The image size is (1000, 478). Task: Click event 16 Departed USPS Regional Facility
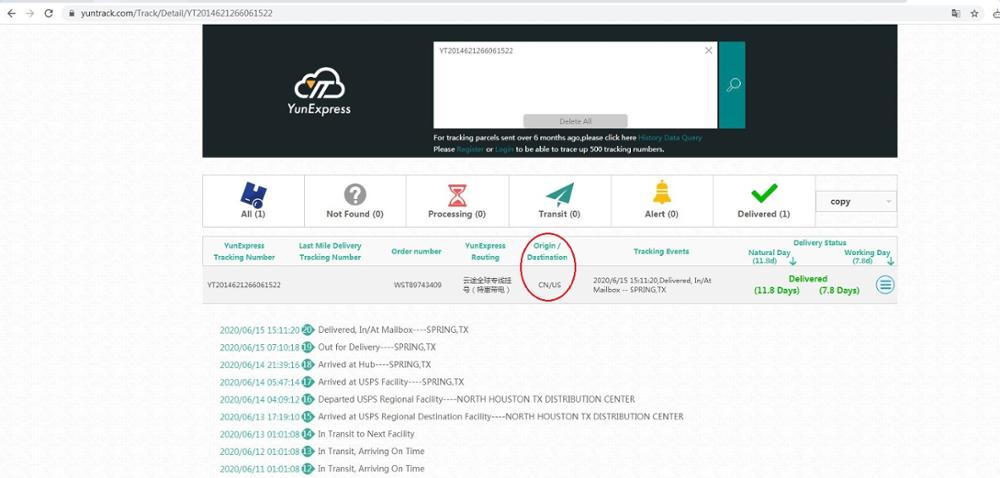[476, 399]
